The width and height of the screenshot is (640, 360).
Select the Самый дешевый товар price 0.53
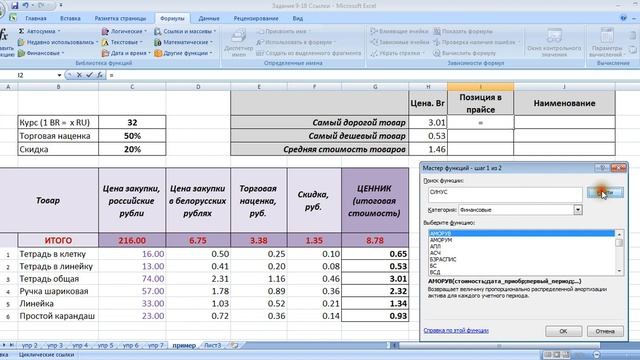[x=428, y=136]
